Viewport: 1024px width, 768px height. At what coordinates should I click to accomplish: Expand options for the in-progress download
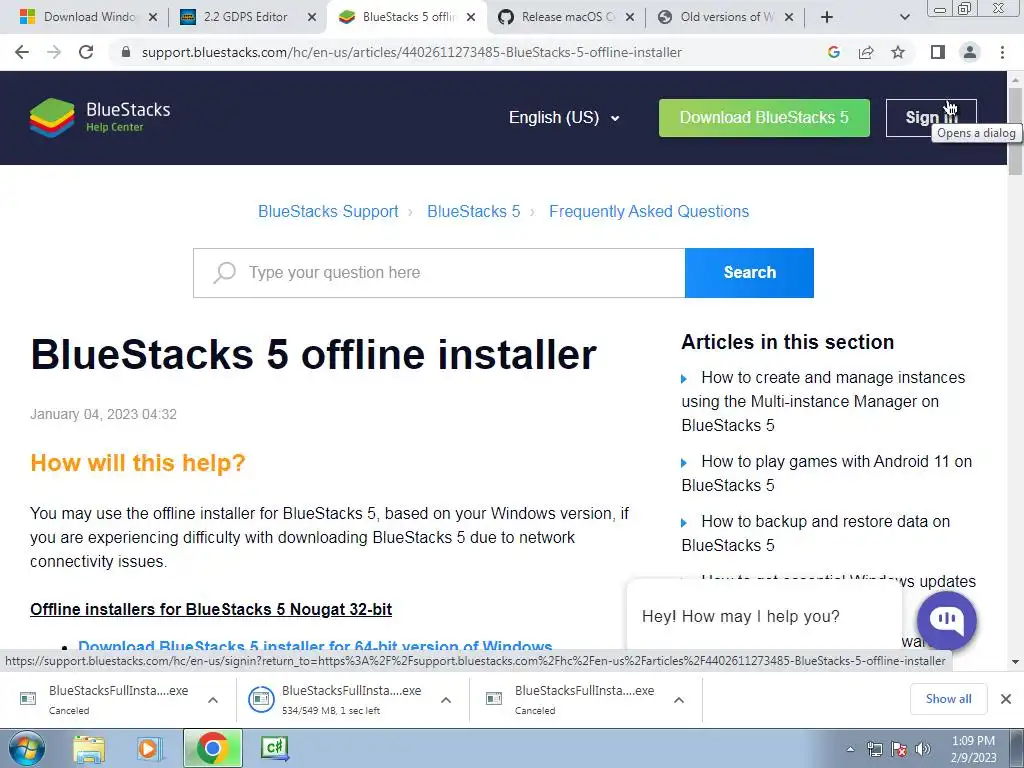point(446,700)
